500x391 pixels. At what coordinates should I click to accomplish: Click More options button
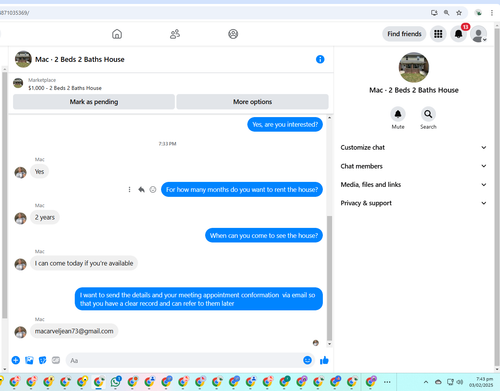tap(252, 102)
